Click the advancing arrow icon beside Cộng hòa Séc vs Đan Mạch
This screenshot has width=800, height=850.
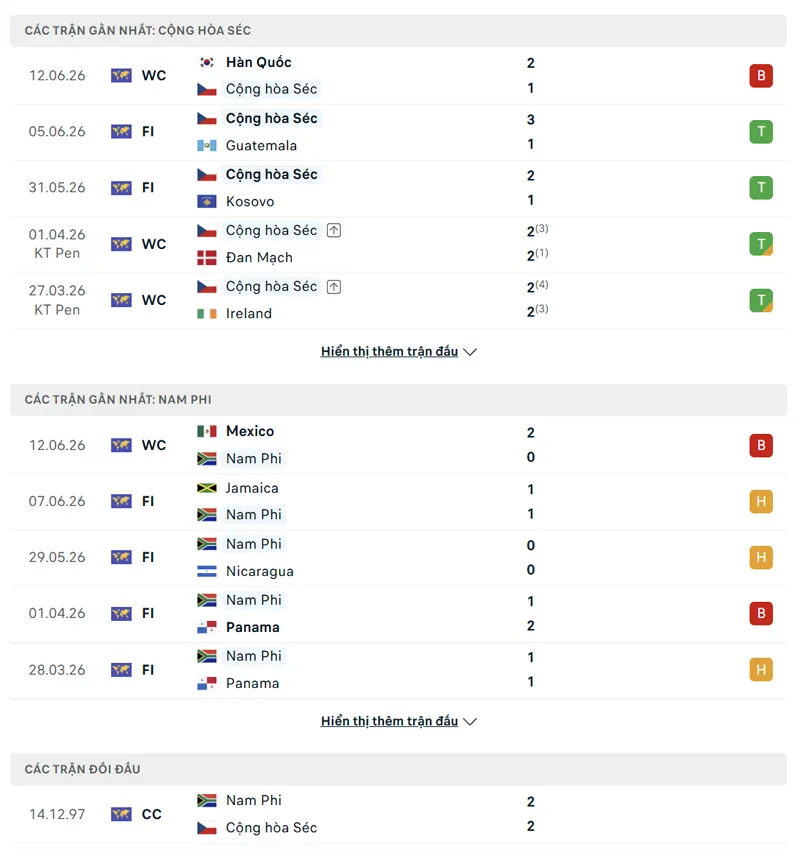tap(333, 230)
